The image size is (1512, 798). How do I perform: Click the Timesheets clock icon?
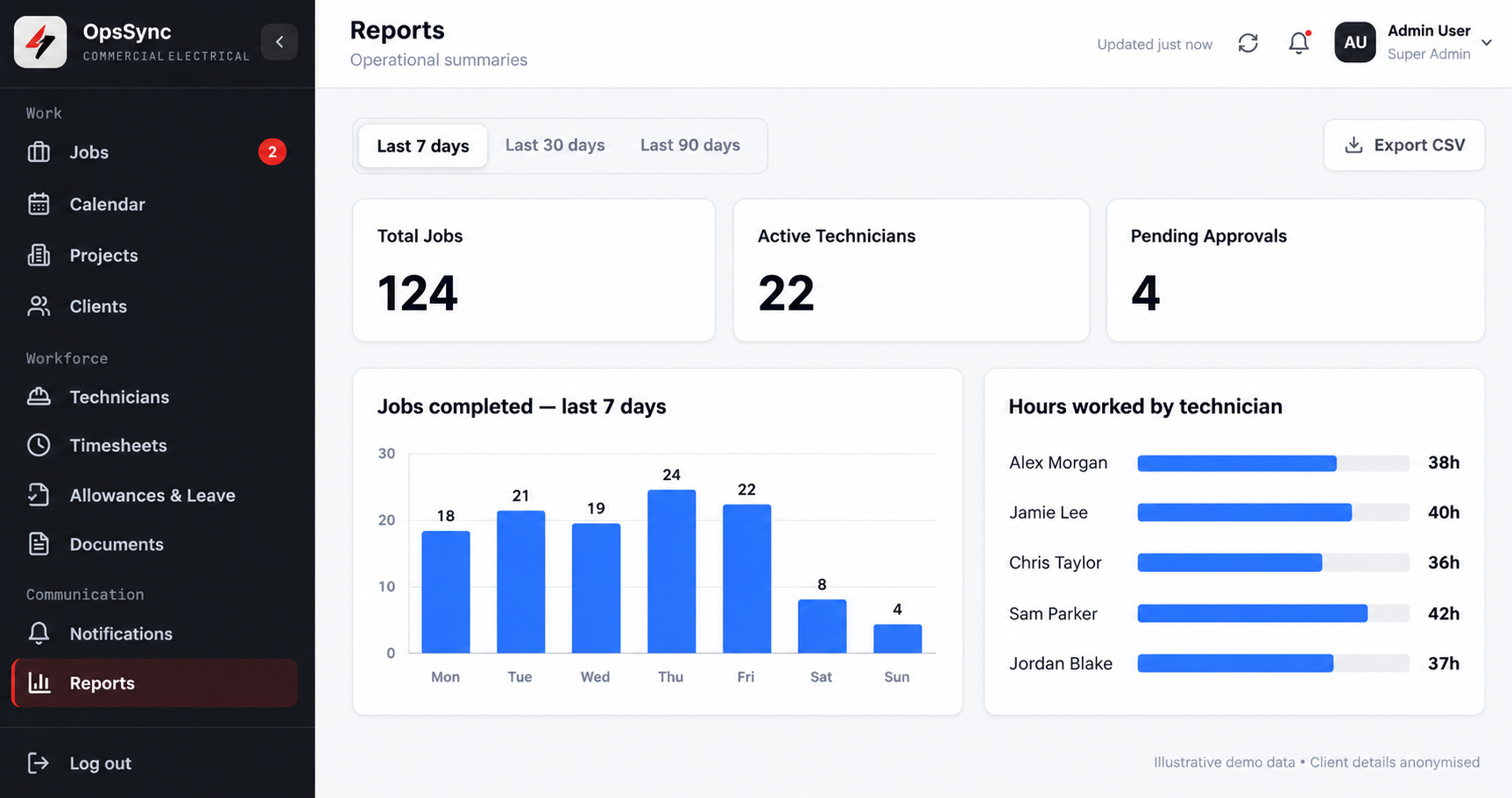point(39,445)
